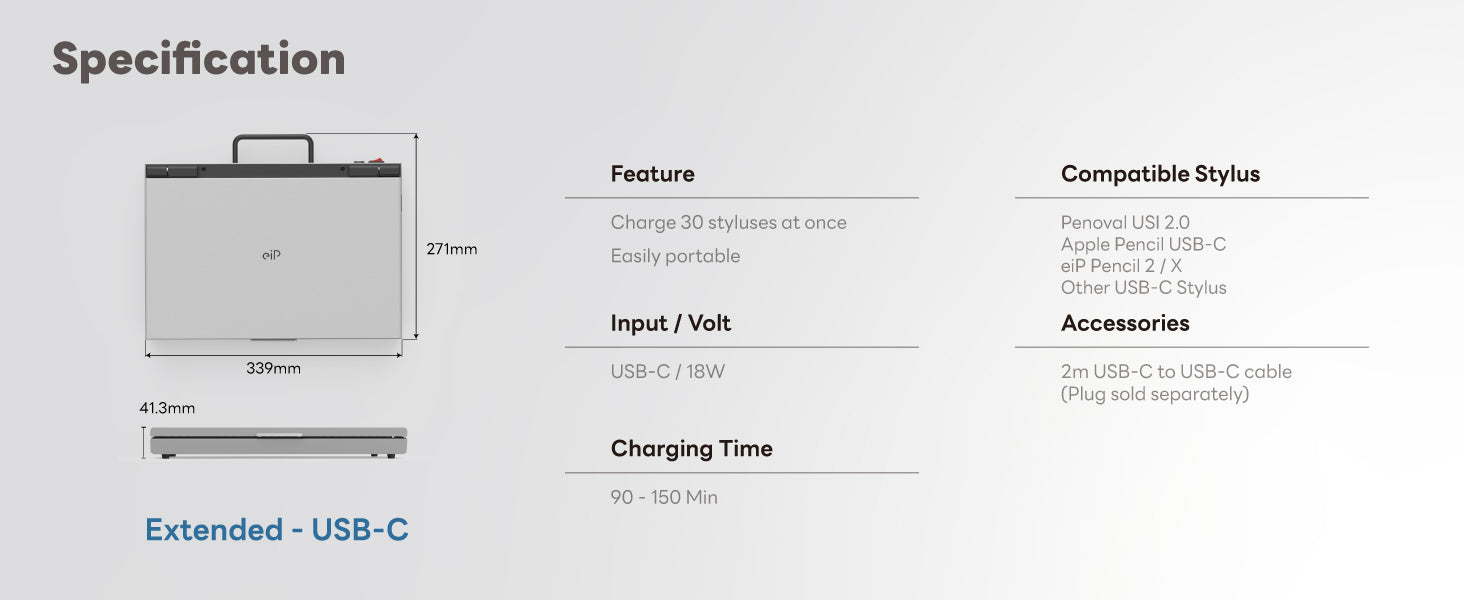Click "Charge 30 styluses at once" text
The height and width of the screenshot is (600, 1464).
[x=728, y=223]
